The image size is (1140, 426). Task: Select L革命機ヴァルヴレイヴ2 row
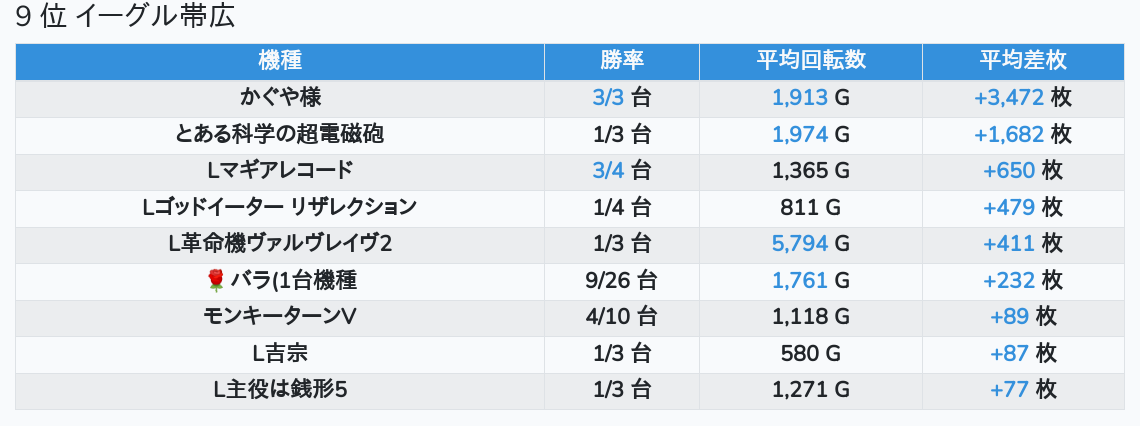[280, 244]
